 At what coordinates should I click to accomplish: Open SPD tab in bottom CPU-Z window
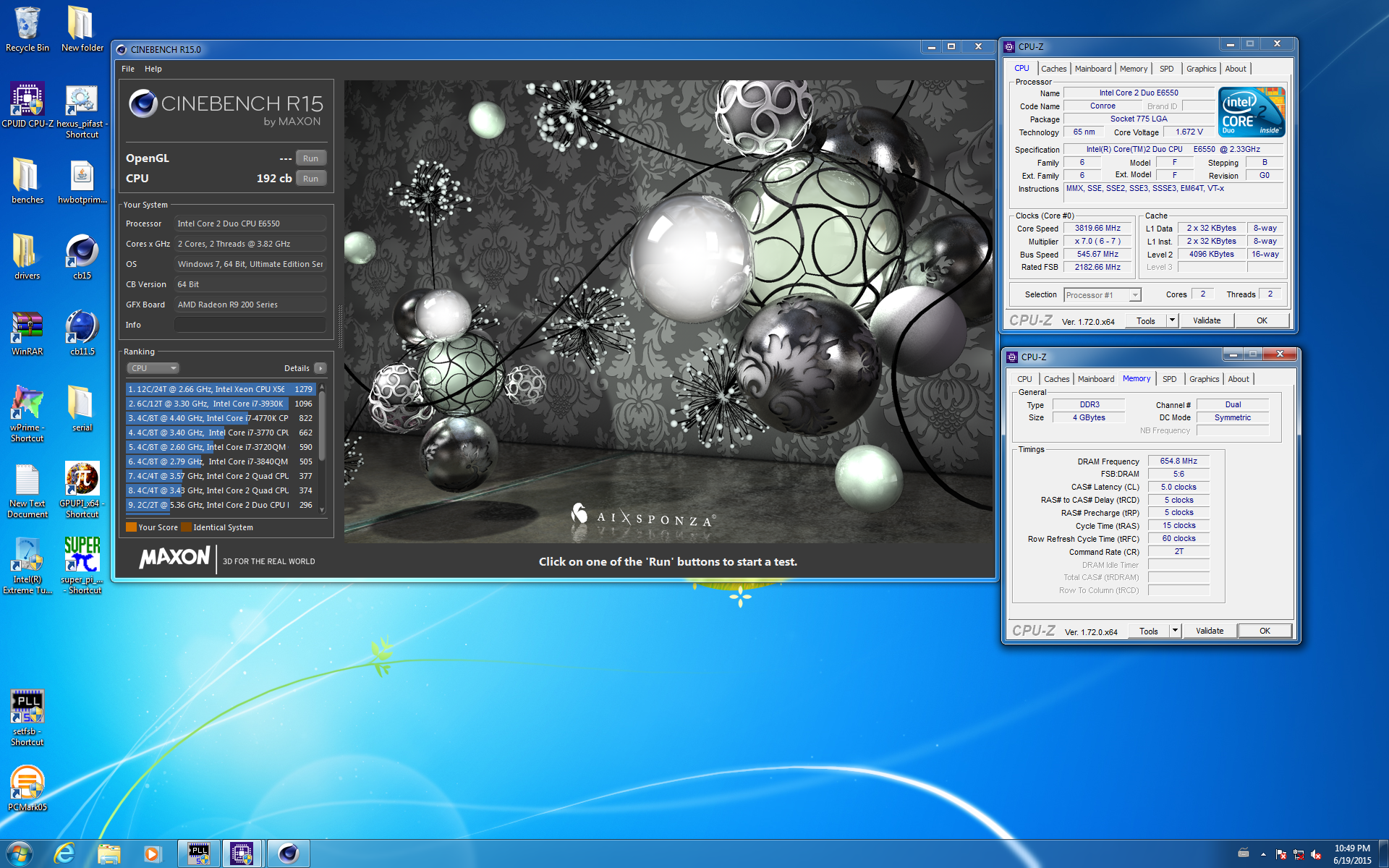coord(1169,379)
